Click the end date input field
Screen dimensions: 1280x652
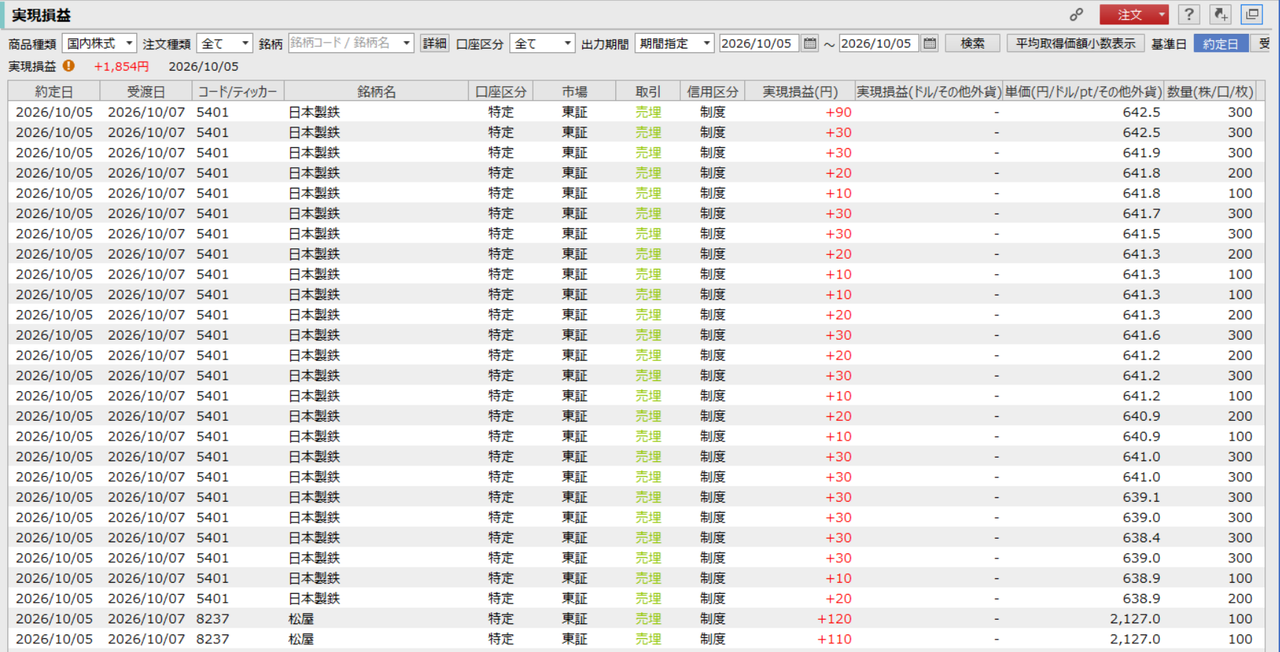tap(879, 43)
